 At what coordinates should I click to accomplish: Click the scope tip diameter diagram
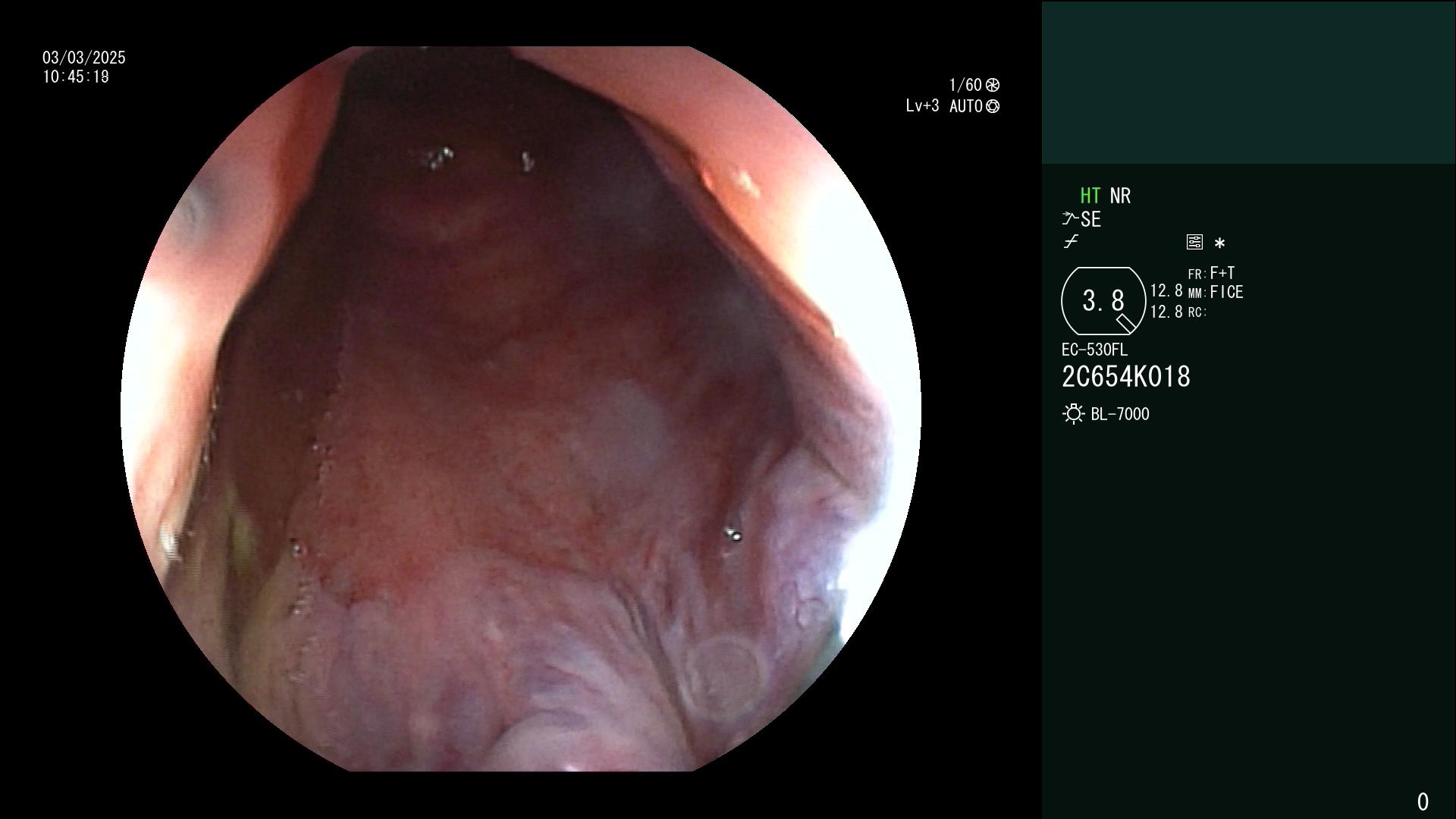(x=1103, y=301)
